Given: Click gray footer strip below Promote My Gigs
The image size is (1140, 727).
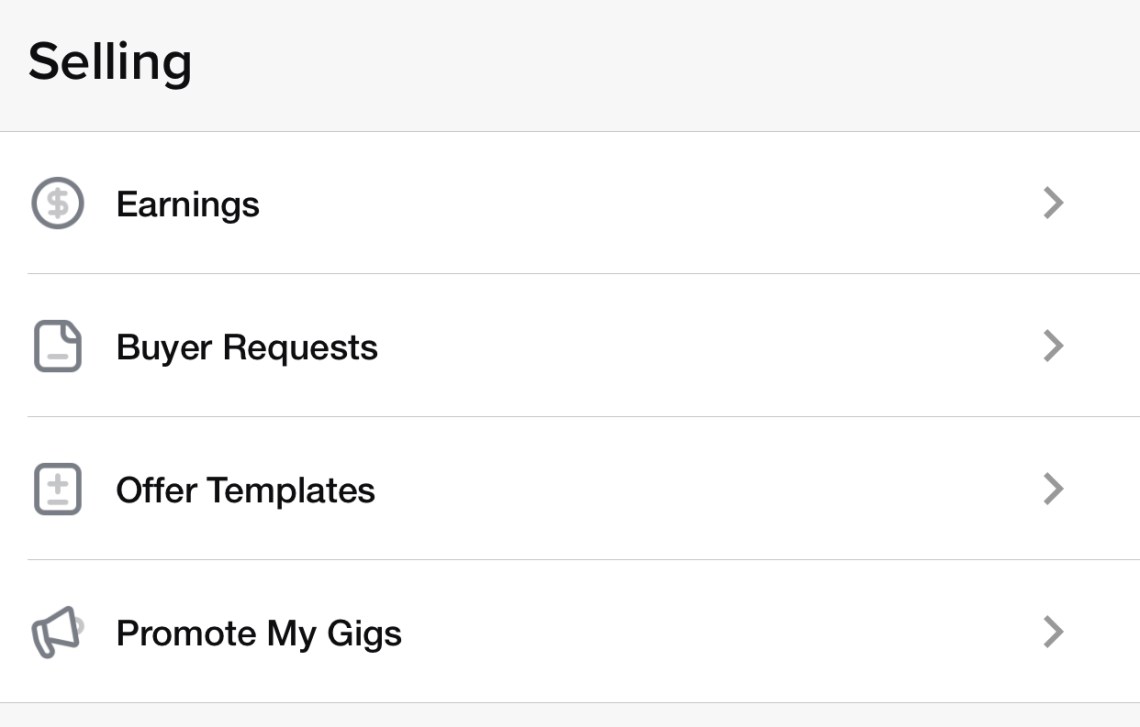Looking at the screenshot, I should (x=570, y=716).
